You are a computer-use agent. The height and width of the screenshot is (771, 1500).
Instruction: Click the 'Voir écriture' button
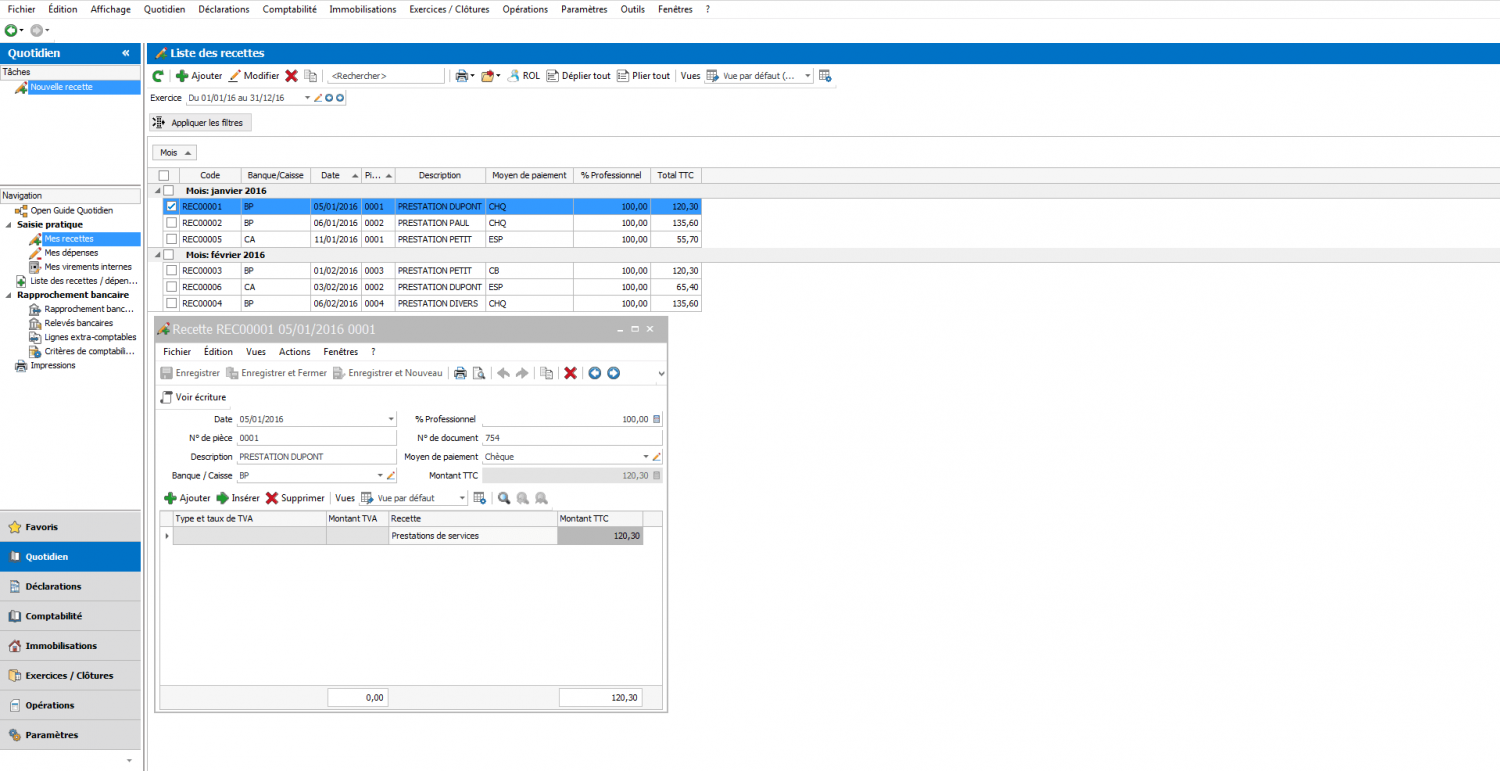click(194, 397)
